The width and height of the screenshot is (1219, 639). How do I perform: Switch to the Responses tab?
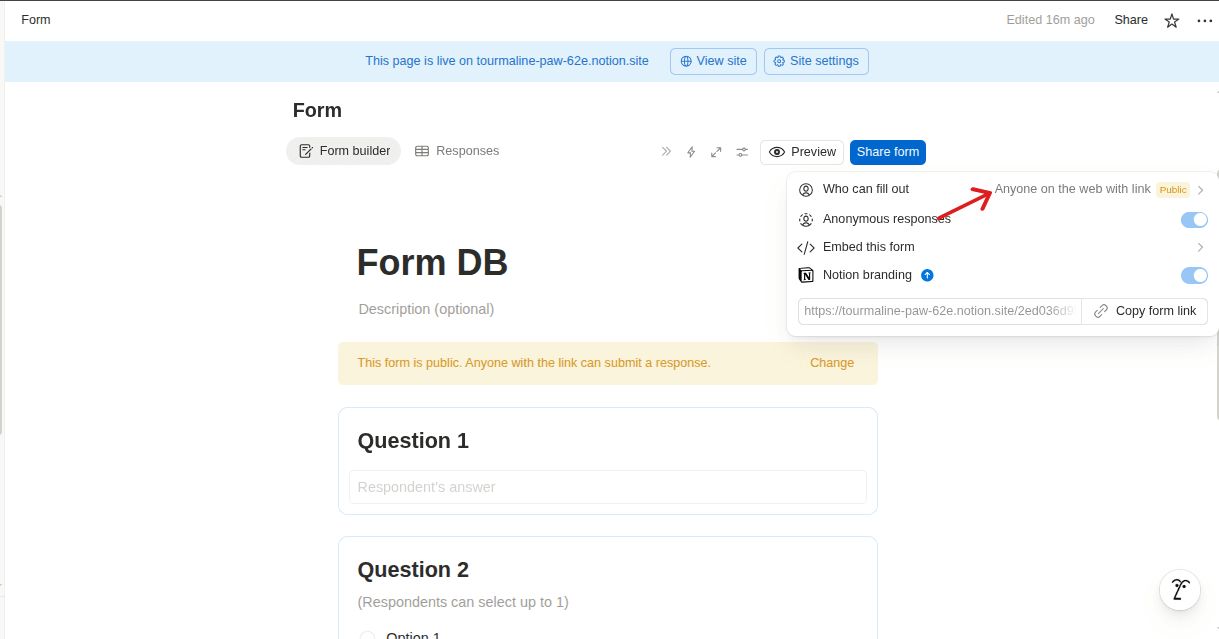[x=457, y=151]
